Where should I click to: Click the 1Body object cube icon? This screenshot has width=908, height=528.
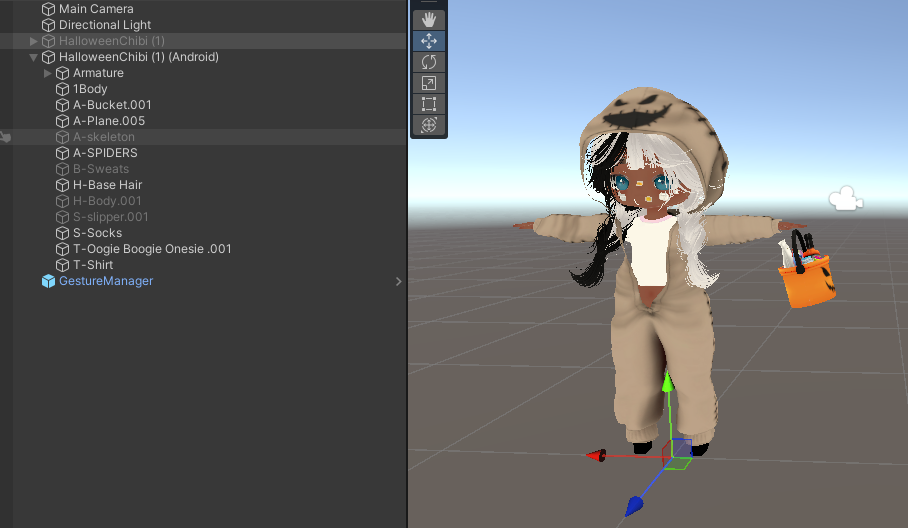63,89
